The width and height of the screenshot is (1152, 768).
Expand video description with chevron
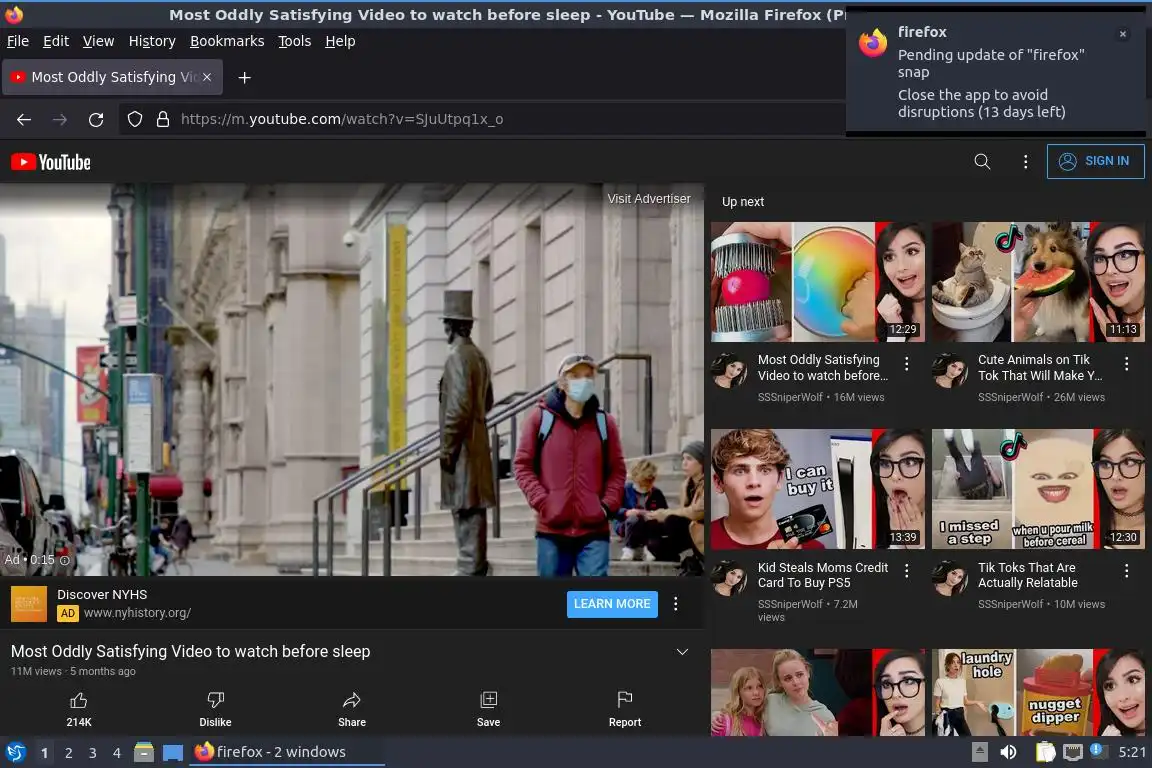coord(682,652)
